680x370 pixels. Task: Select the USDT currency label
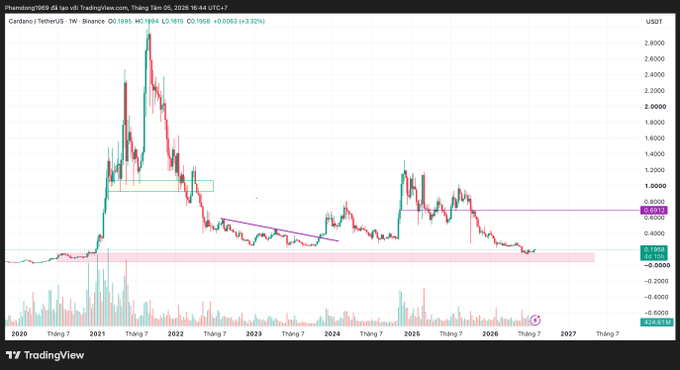tap(654, 22)
